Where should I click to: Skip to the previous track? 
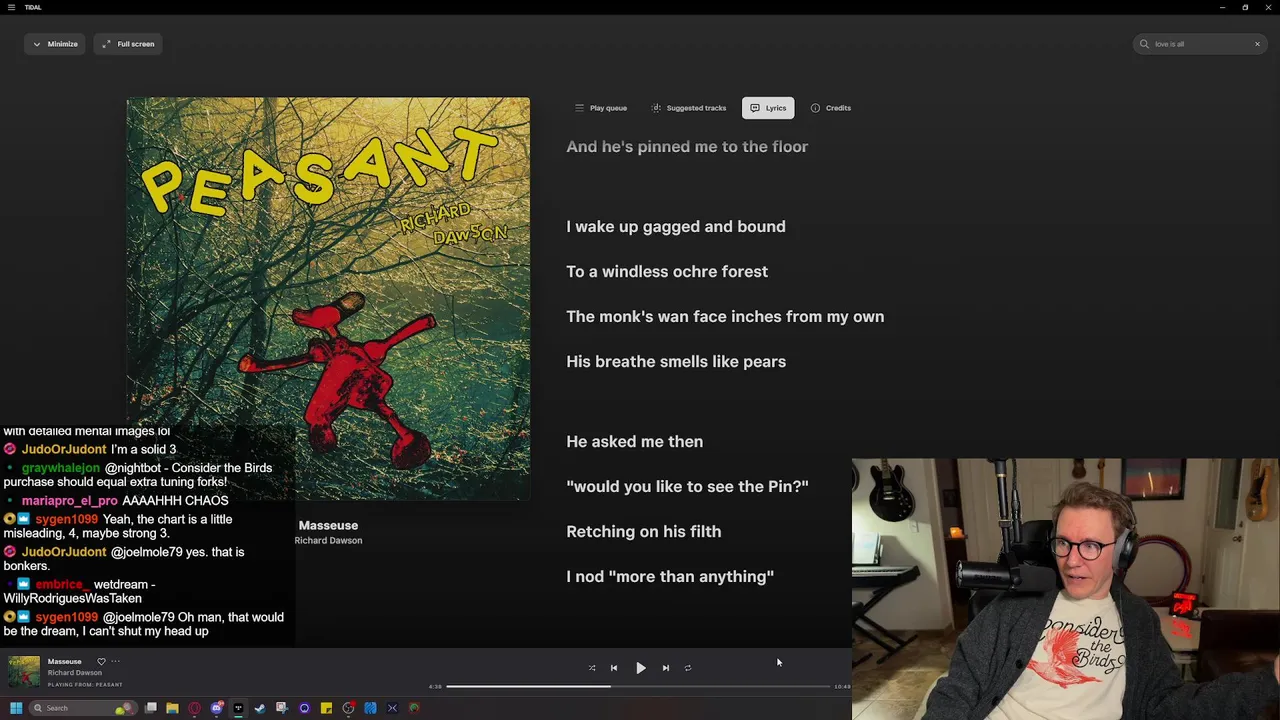coord(614,668)
